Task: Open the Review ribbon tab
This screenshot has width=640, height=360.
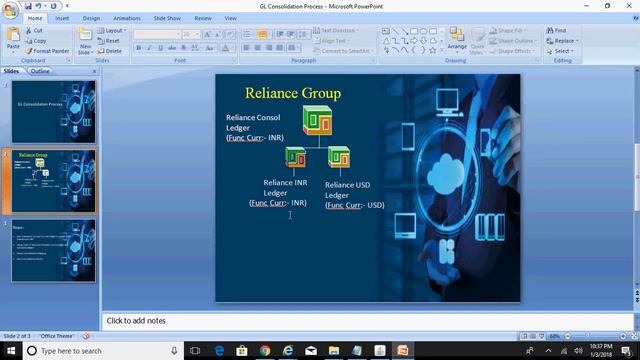Action: point(203,18)
